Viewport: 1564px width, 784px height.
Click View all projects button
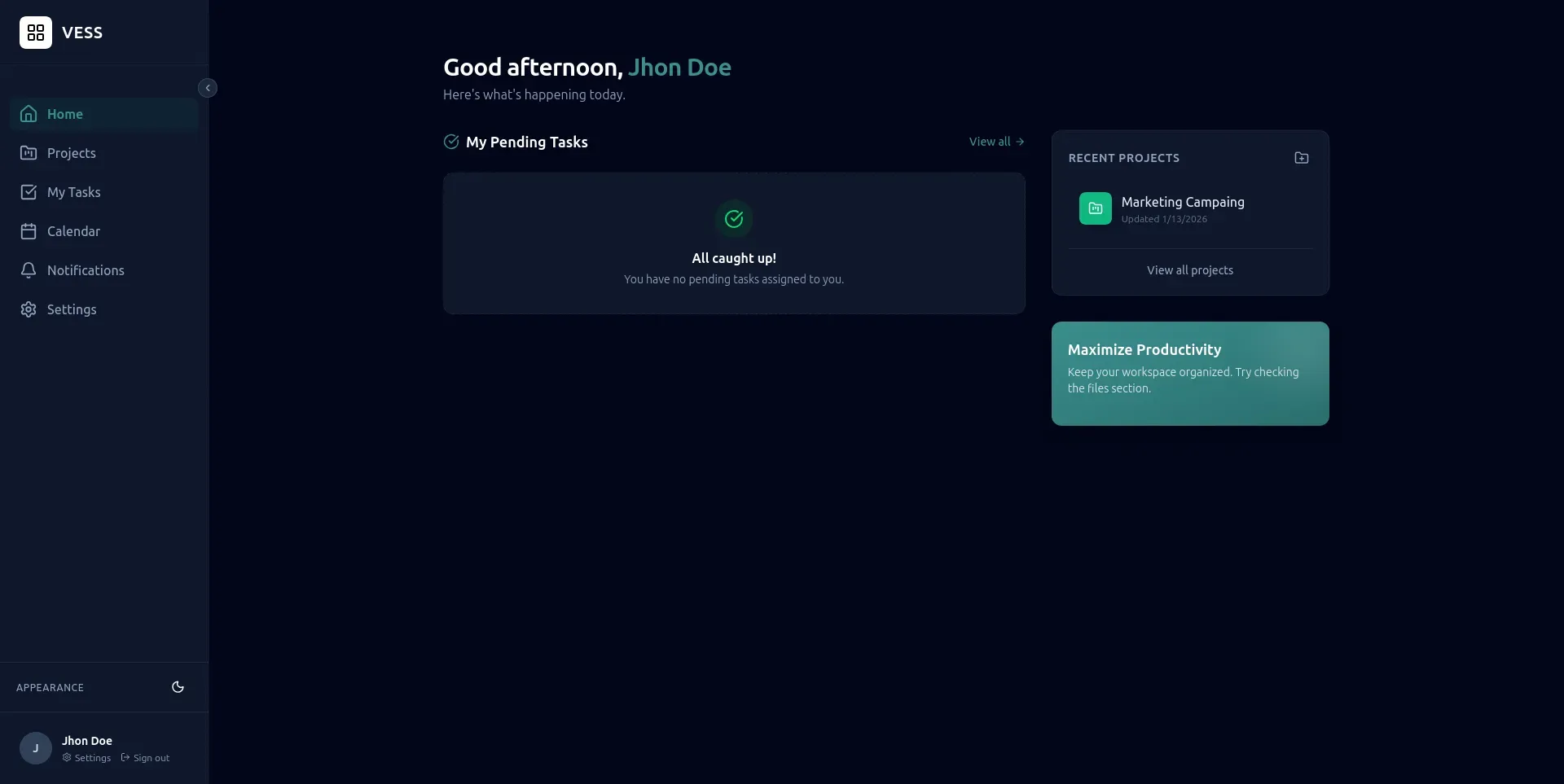click(1189, 270)
